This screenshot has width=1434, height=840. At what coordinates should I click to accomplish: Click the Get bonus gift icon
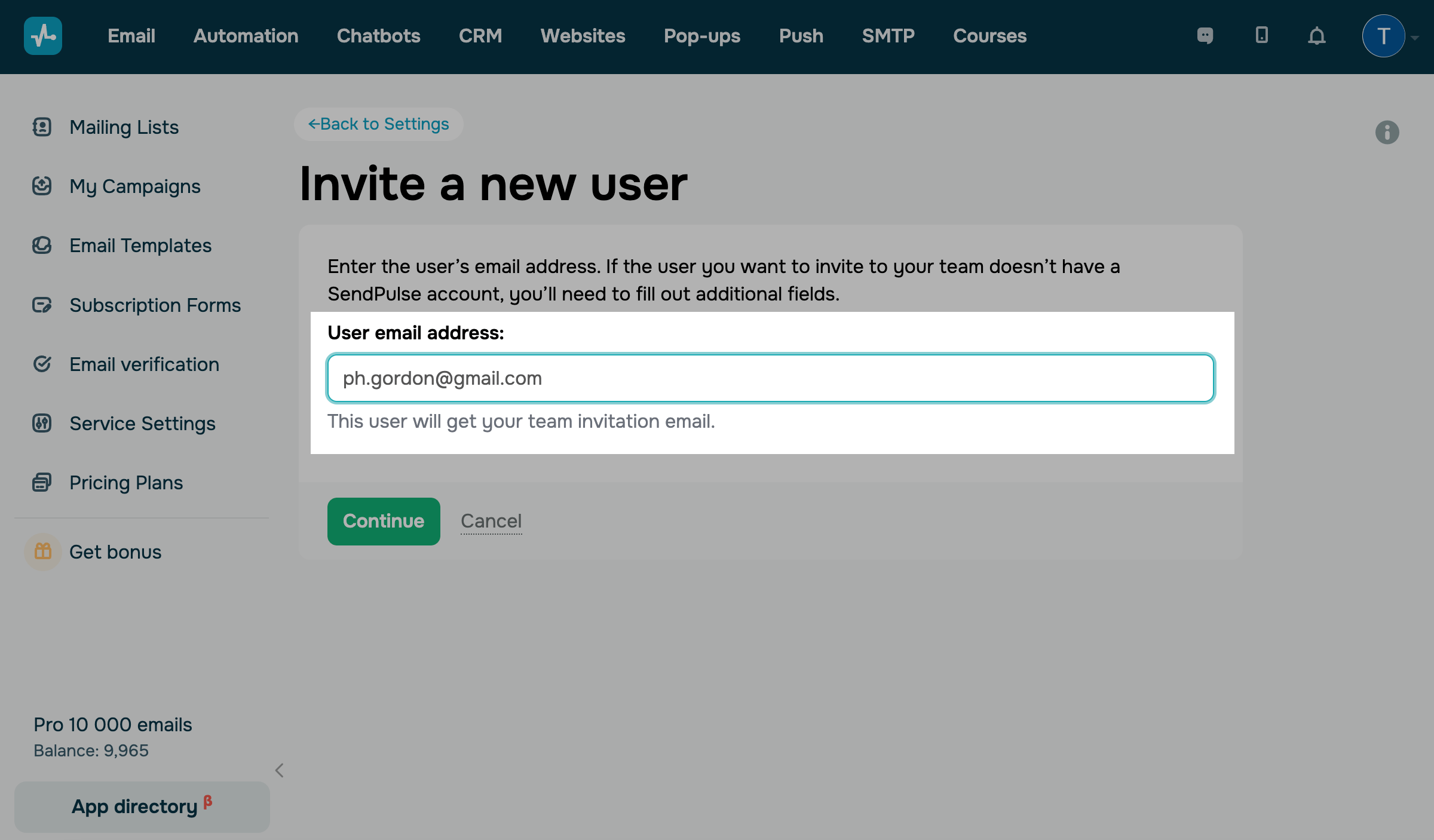point(43,551)
